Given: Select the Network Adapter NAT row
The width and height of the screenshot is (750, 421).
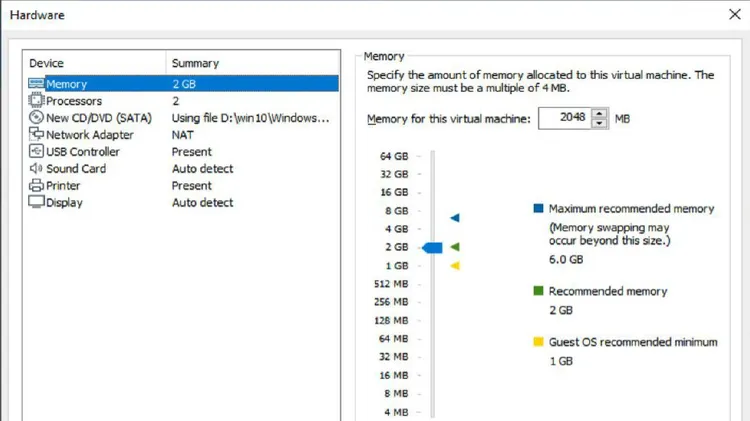Looking at the screenshot, I should [183, 134].
